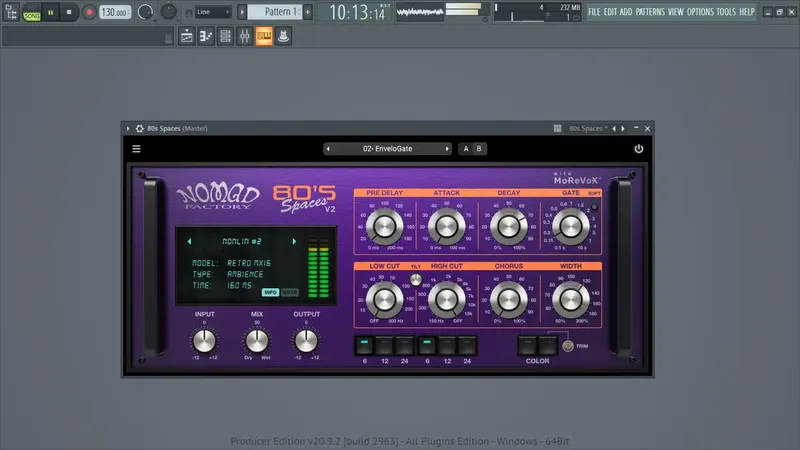The width and height of the screenshot is (800, 450).
Task: Select next preset in plugin title bar
Action: pyautogui.click(x=622, y=129)
